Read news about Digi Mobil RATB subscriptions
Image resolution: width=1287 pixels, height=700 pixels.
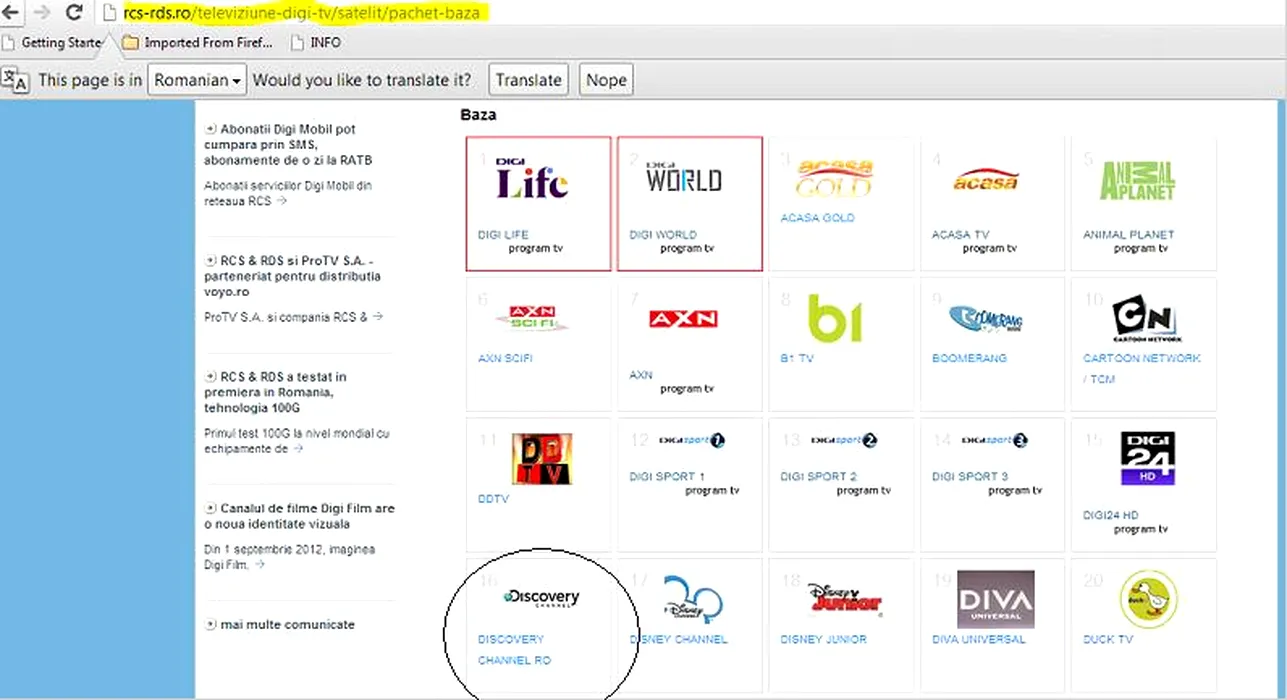290,145
